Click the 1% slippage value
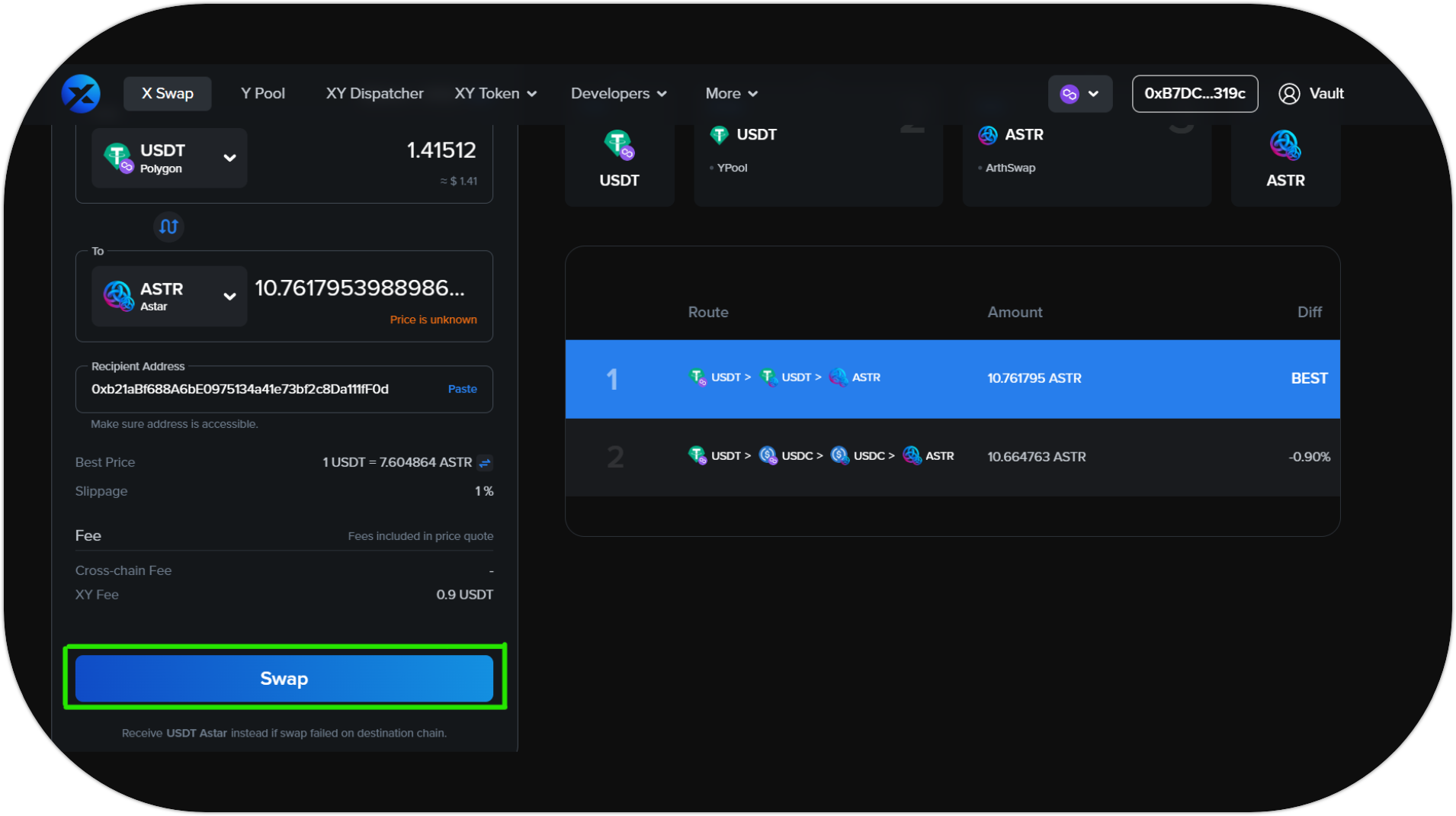This screenshot has width=1456, height=816. tap(483, 491)
